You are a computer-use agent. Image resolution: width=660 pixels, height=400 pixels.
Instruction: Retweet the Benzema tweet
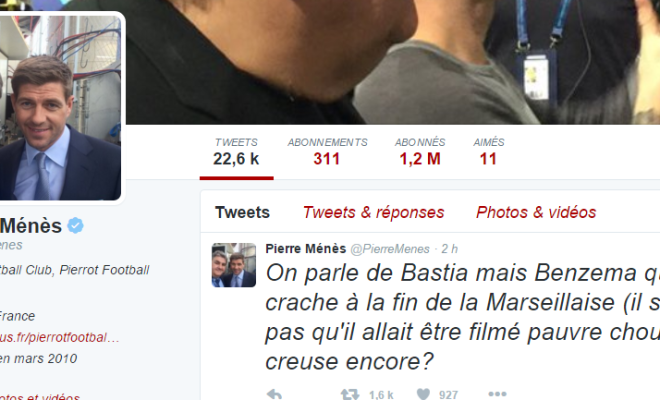click(x=350, y=395)
